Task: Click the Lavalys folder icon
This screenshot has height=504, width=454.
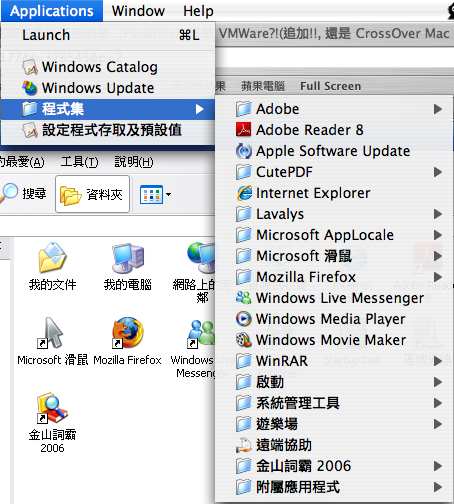Action: 243,214
